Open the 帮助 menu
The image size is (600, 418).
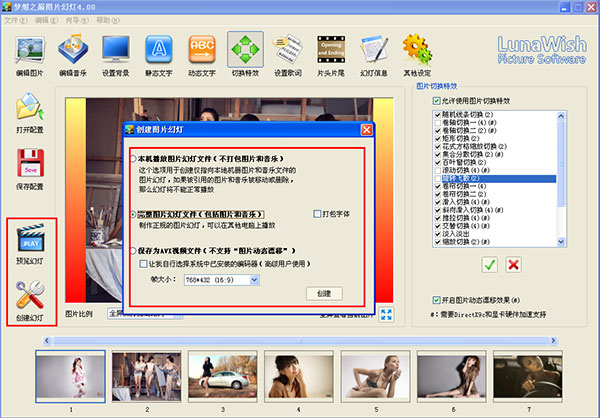coord(108,20)
